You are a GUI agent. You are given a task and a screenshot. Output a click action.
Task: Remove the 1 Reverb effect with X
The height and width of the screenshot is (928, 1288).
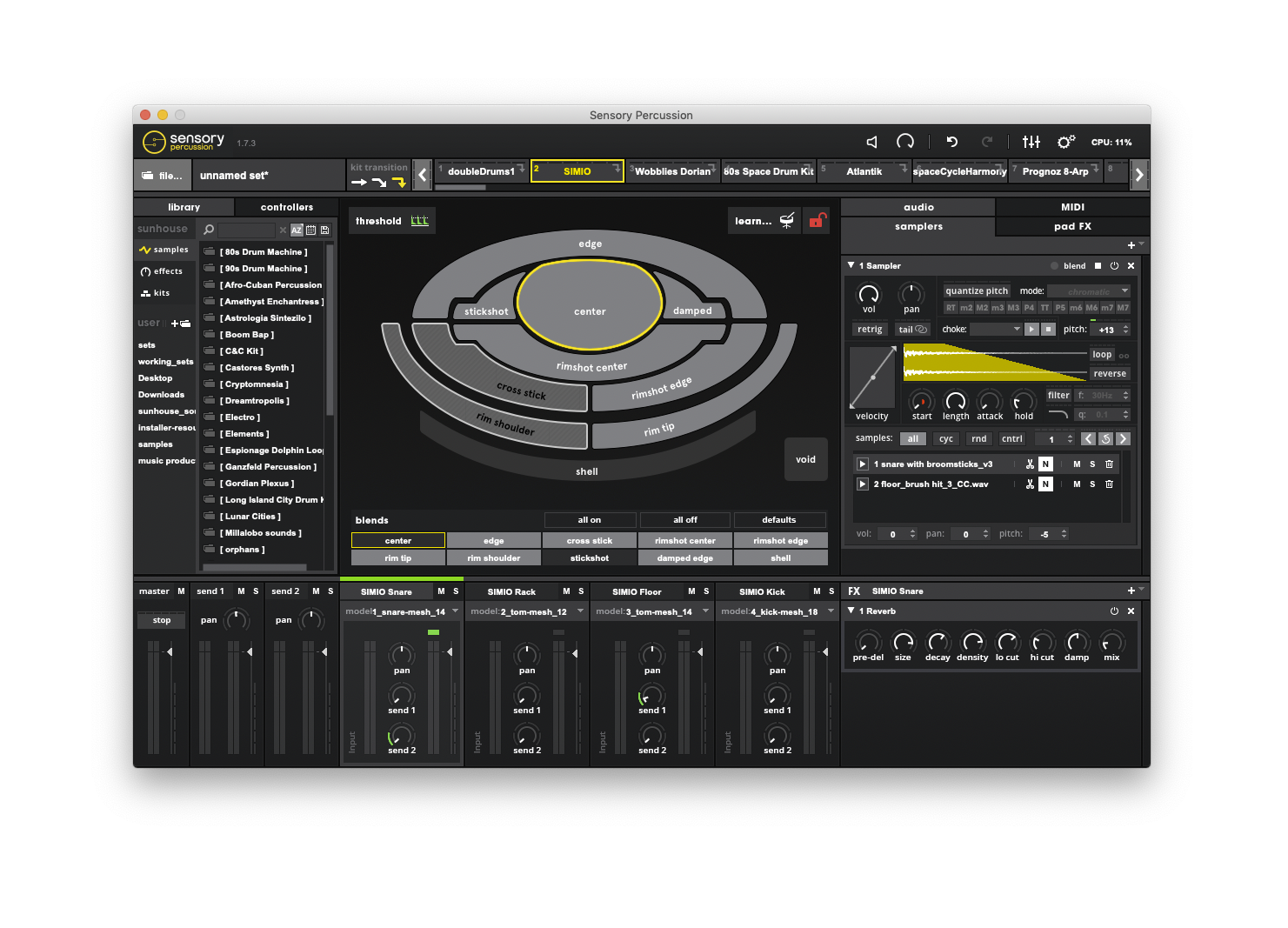click(x=1131, y=611)
